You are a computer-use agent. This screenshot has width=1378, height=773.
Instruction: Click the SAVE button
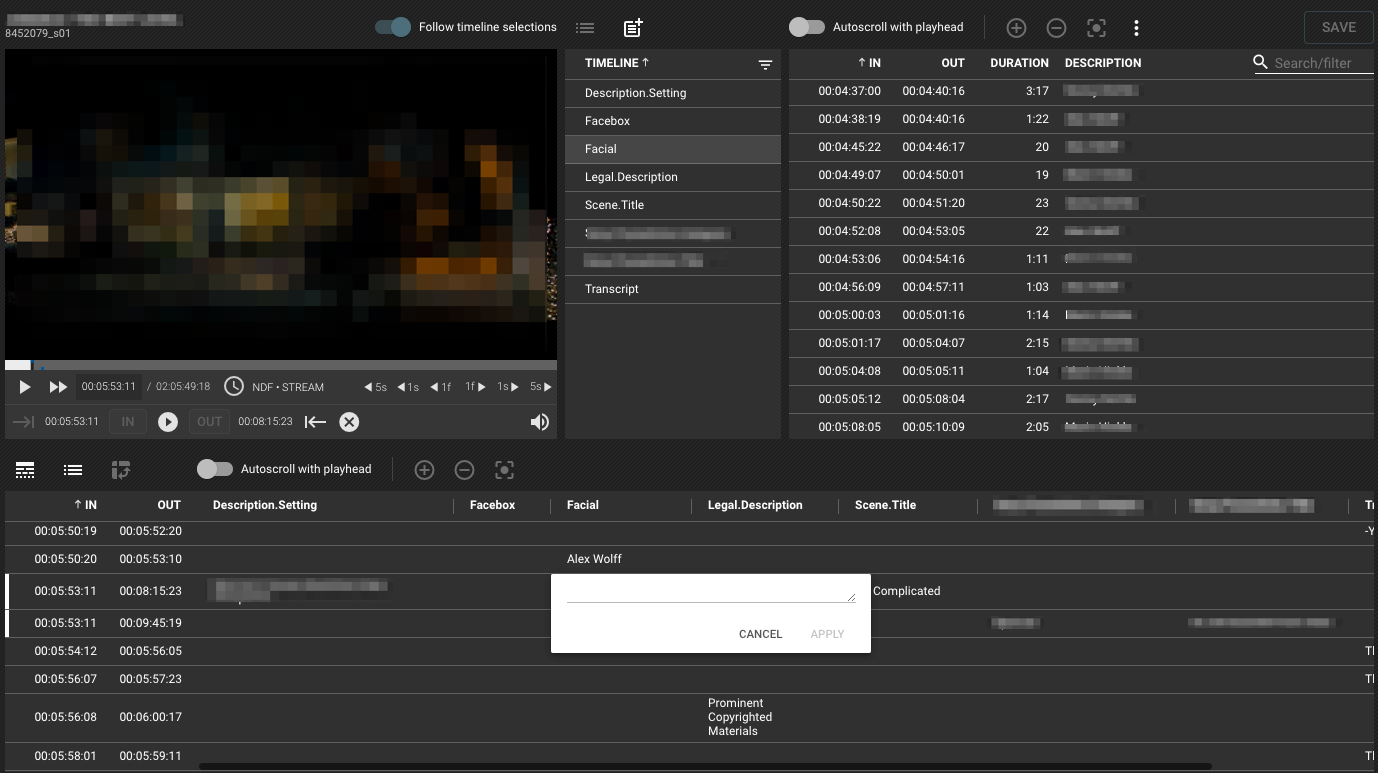[x=1339, y=27]
